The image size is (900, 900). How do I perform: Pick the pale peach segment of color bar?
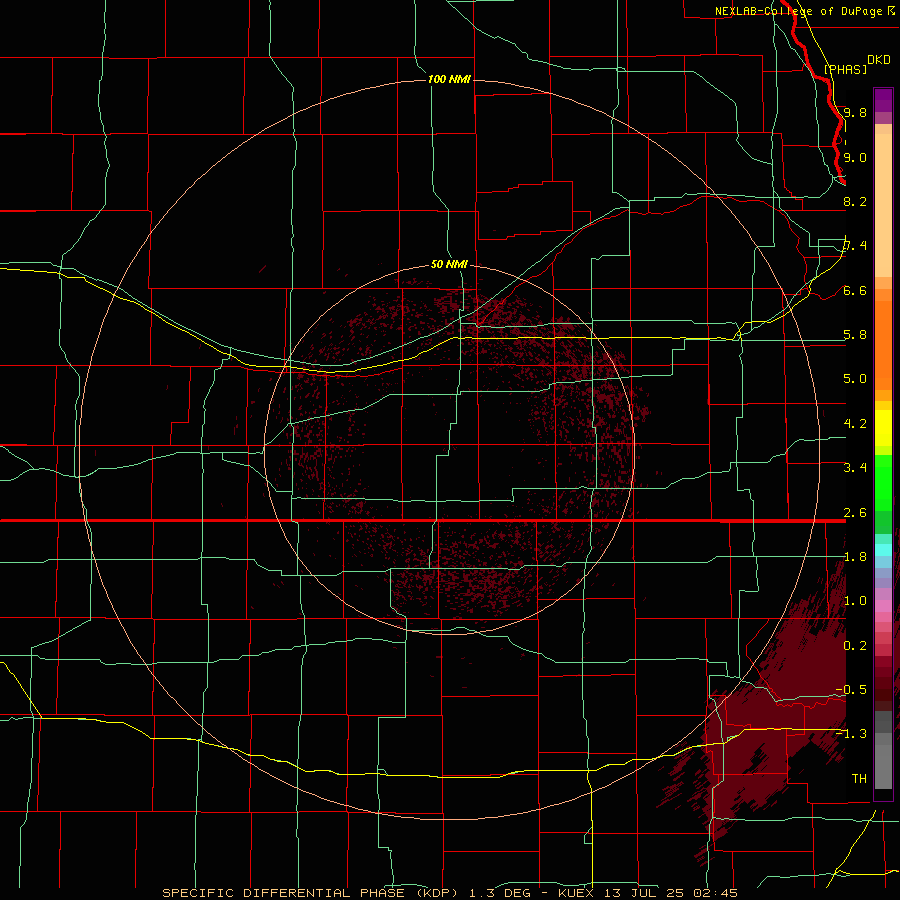point(883,205)
